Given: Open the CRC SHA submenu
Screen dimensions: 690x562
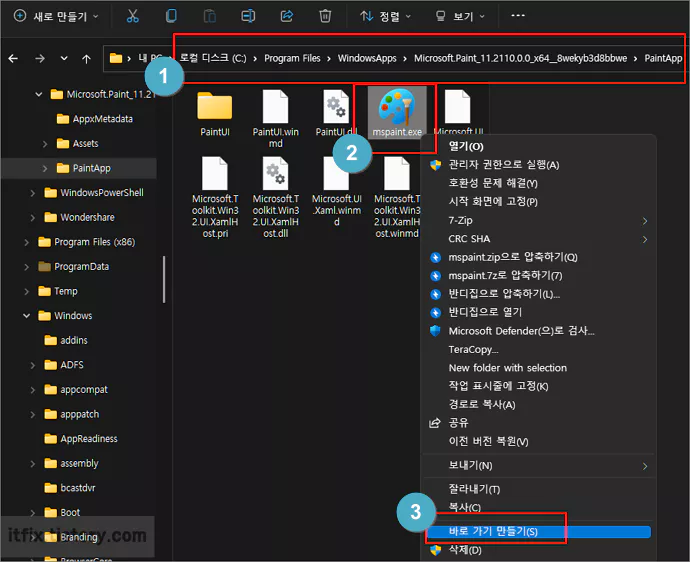Looking at the screenshot, I should 538,239.
